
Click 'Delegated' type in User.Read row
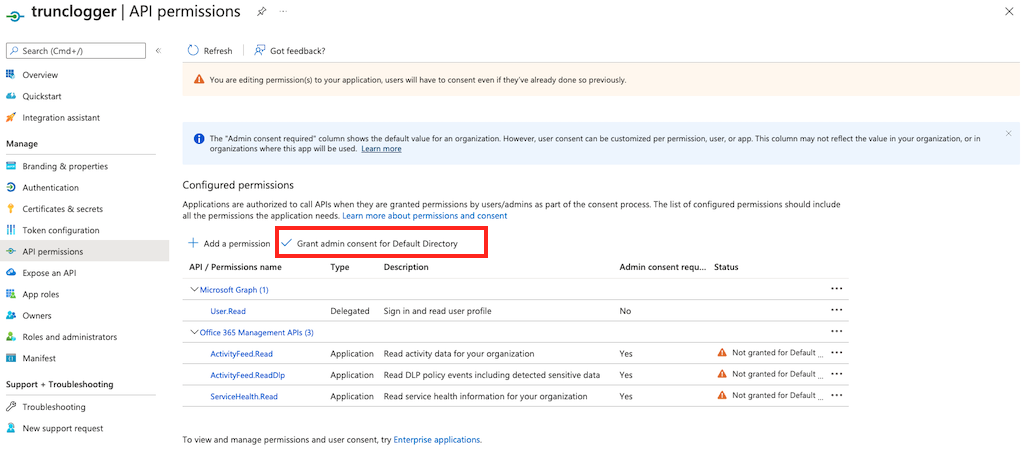point(350,311)
